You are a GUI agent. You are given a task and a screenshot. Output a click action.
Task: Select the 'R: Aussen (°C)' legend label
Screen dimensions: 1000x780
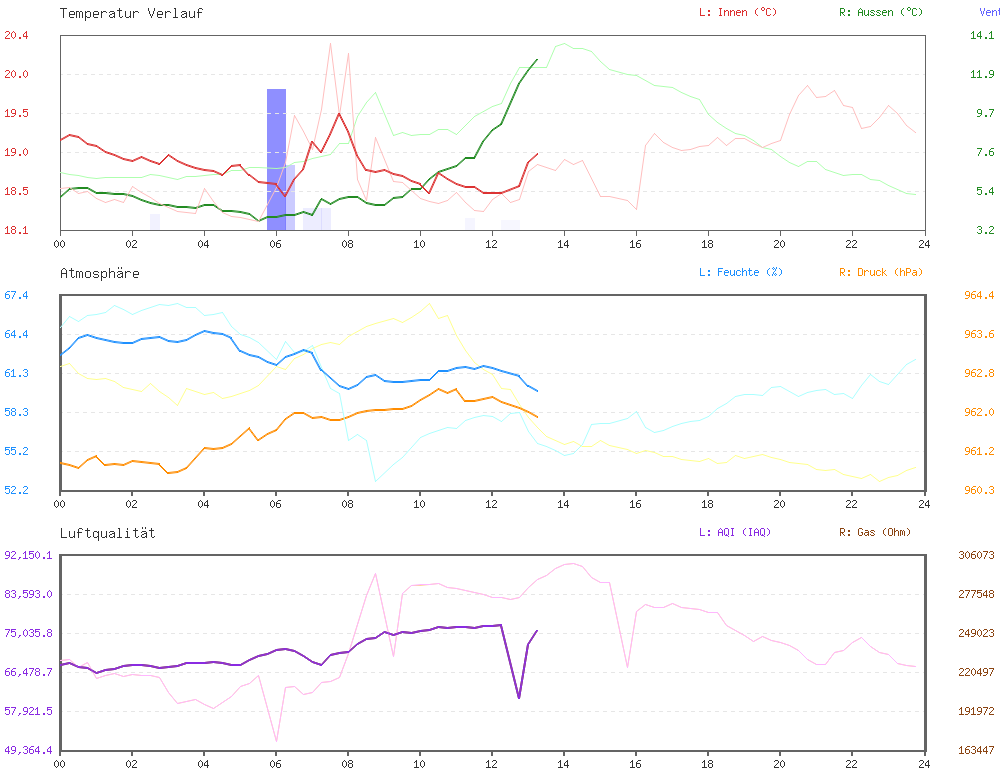click(x=879, y=12)
